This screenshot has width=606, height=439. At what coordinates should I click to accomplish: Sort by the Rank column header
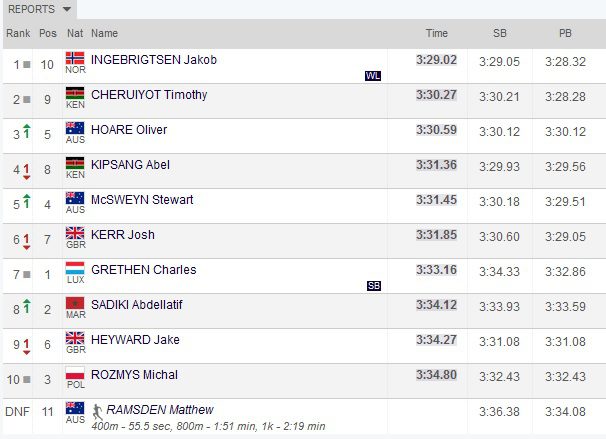coord(18,33)
